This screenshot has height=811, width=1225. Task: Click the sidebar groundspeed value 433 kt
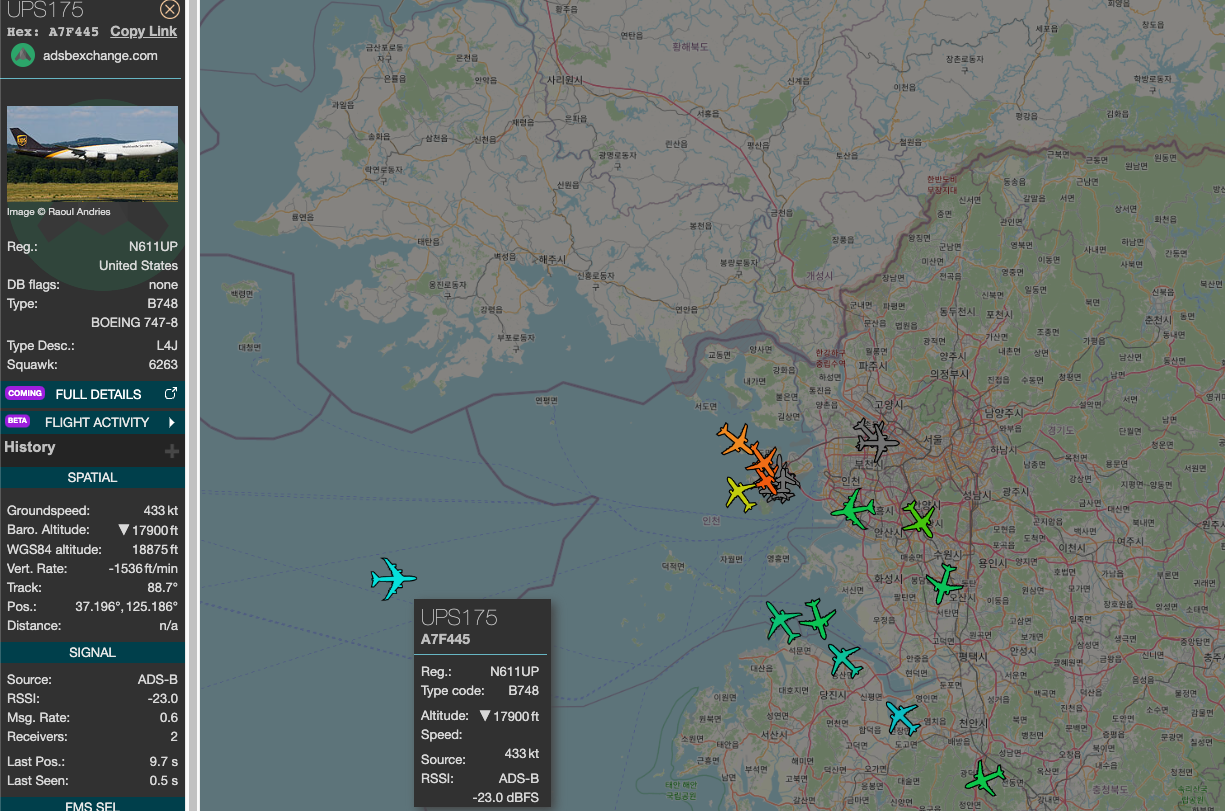pos(160,510)
